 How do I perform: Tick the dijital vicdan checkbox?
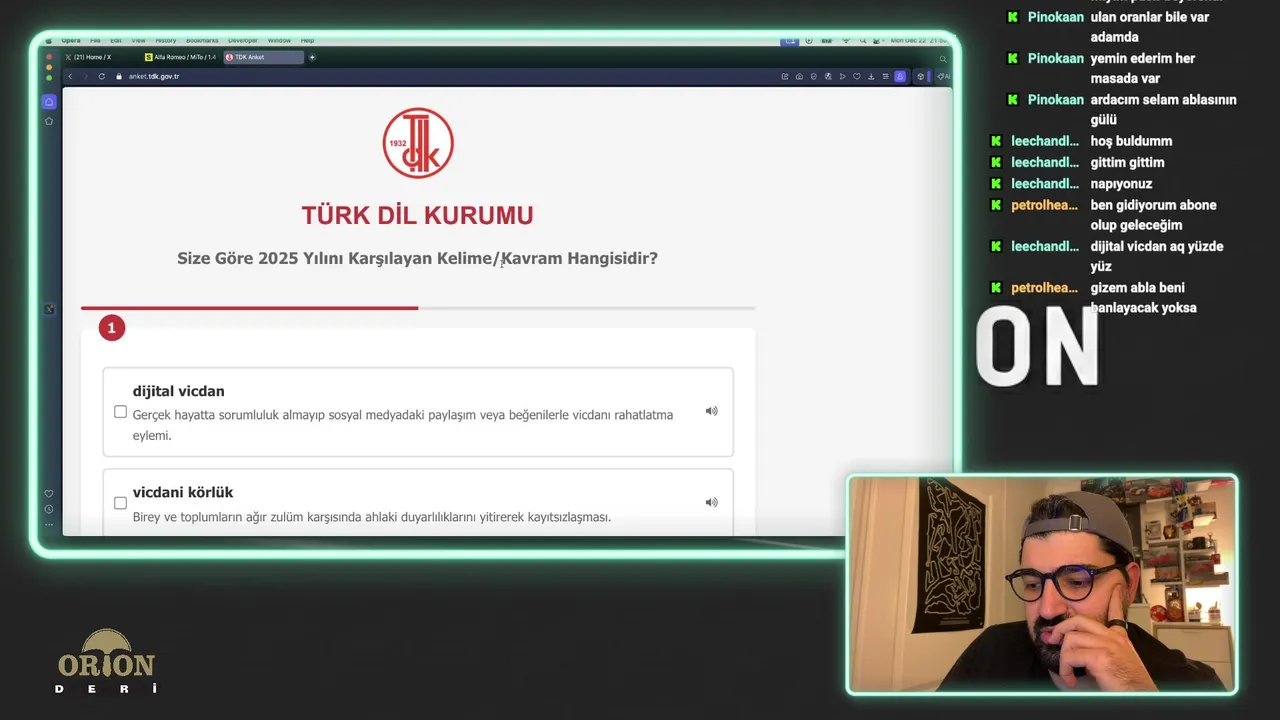pos(120,412)
